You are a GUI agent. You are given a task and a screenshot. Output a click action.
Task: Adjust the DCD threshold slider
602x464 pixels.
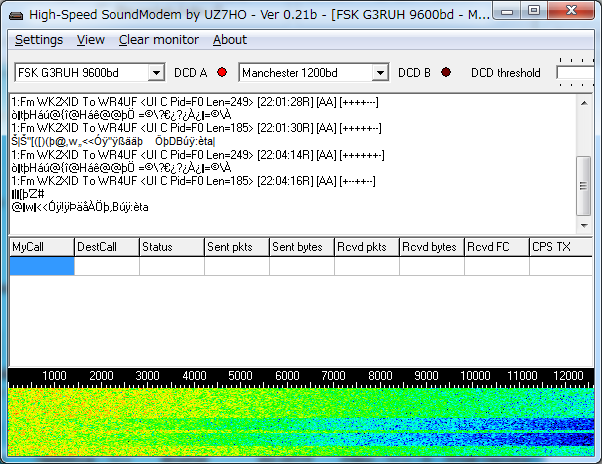click(575, 73)
